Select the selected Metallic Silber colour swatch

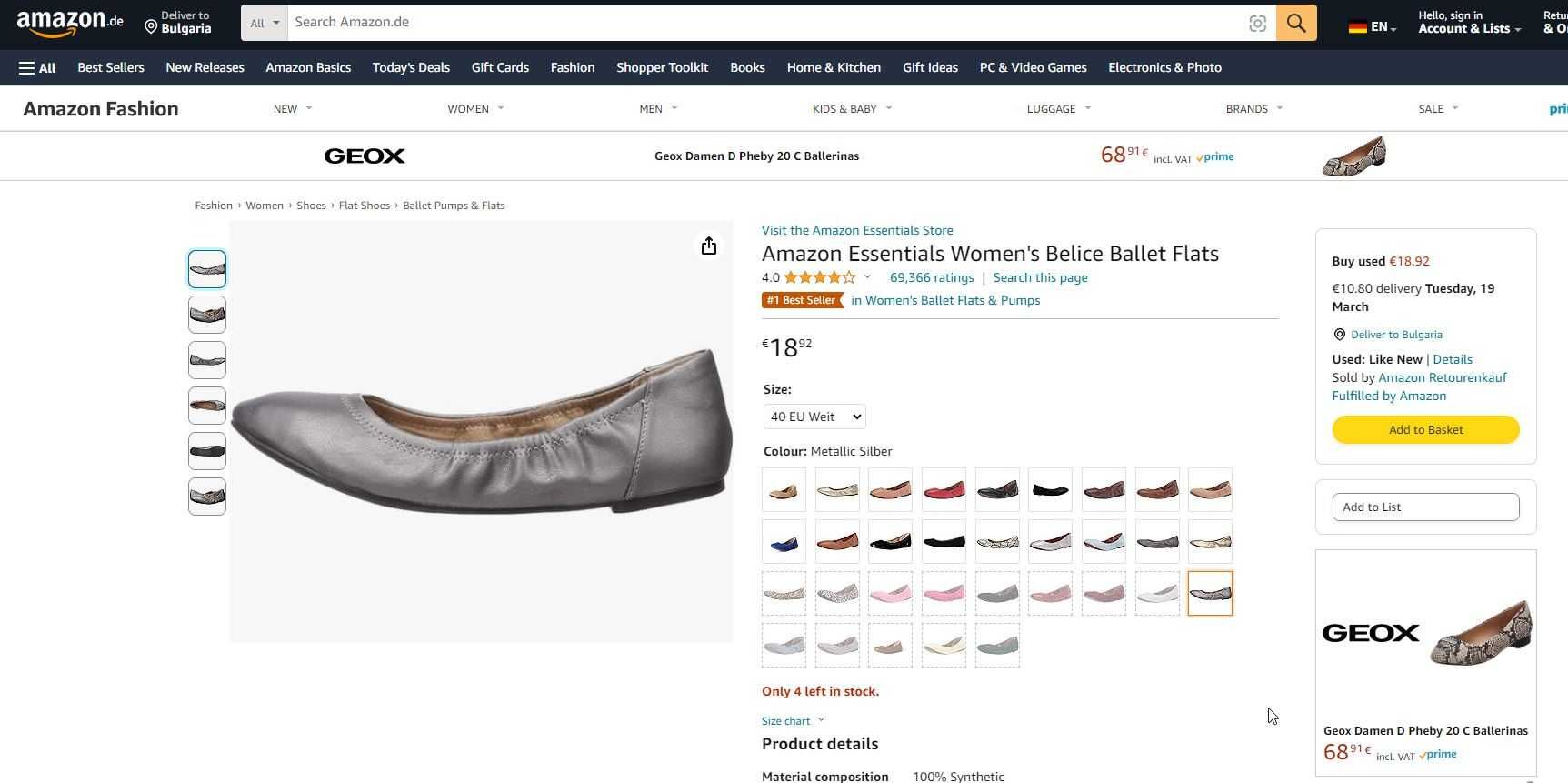click(x=1210, y=594)
